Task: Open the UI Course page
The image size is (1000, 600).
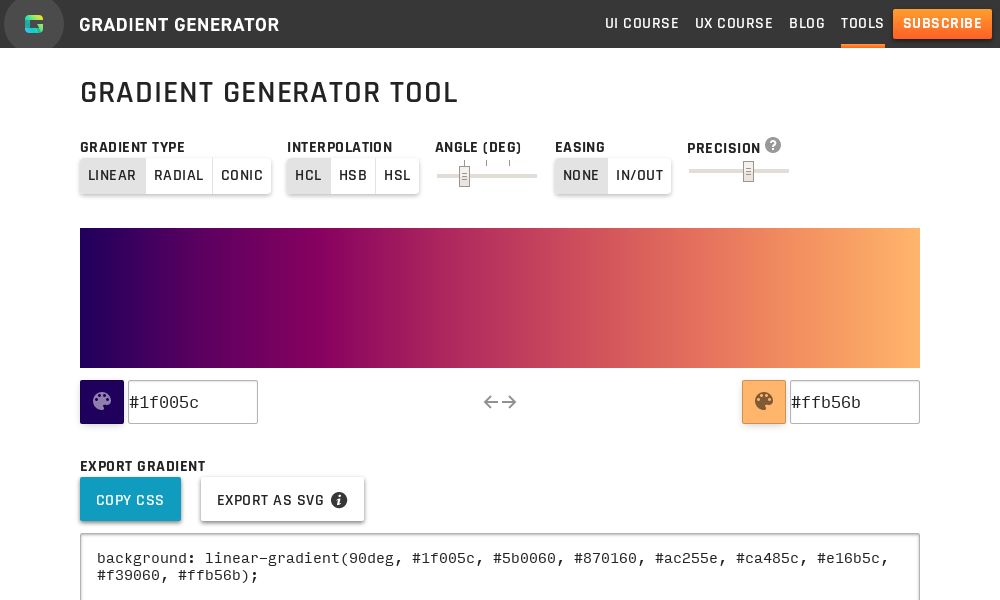Action: point(642,23)
